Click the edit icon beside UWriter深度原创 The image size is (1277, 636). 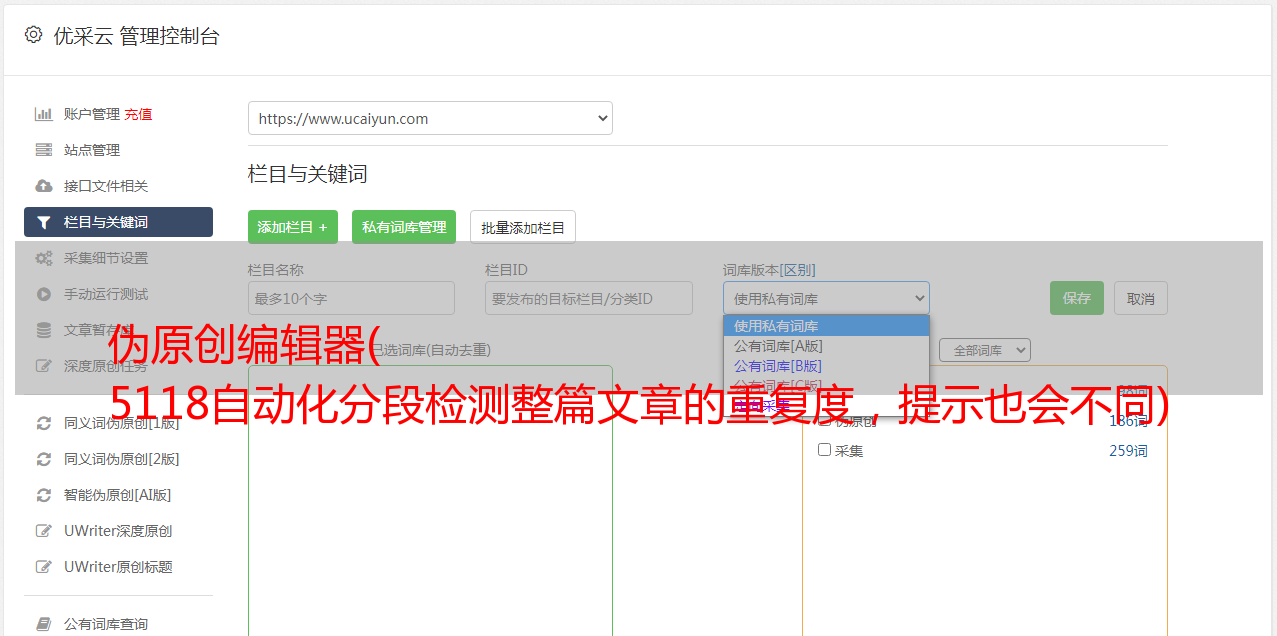coord(44,531)
